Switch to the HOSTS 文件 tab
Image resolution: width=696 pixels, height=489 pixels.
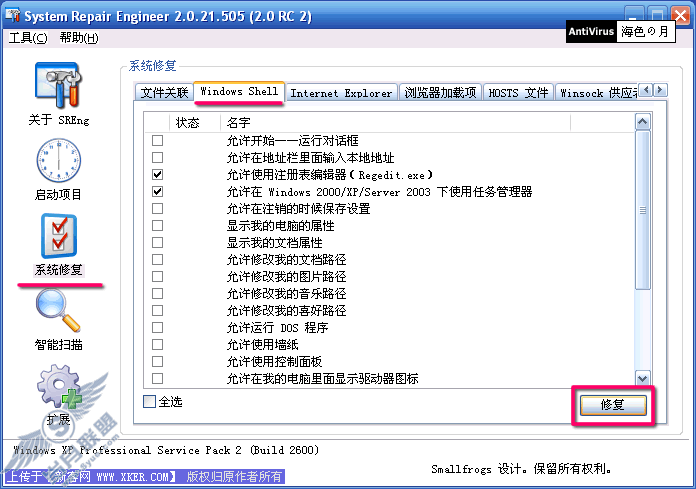[x=518, y=93]
